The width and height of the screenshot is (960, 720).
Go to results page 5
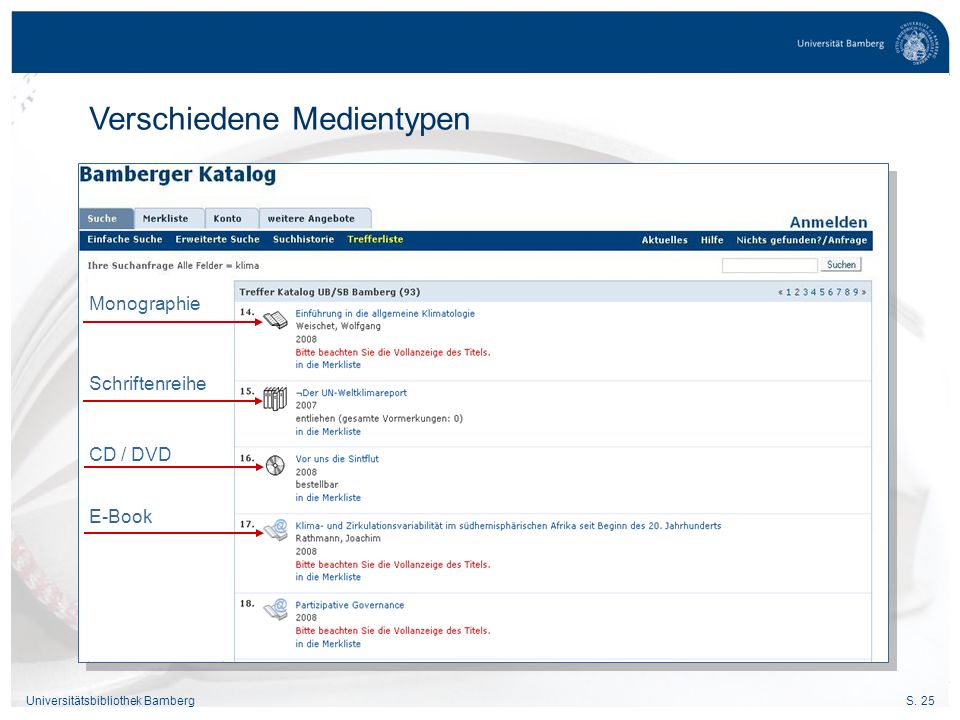(822, 293)
